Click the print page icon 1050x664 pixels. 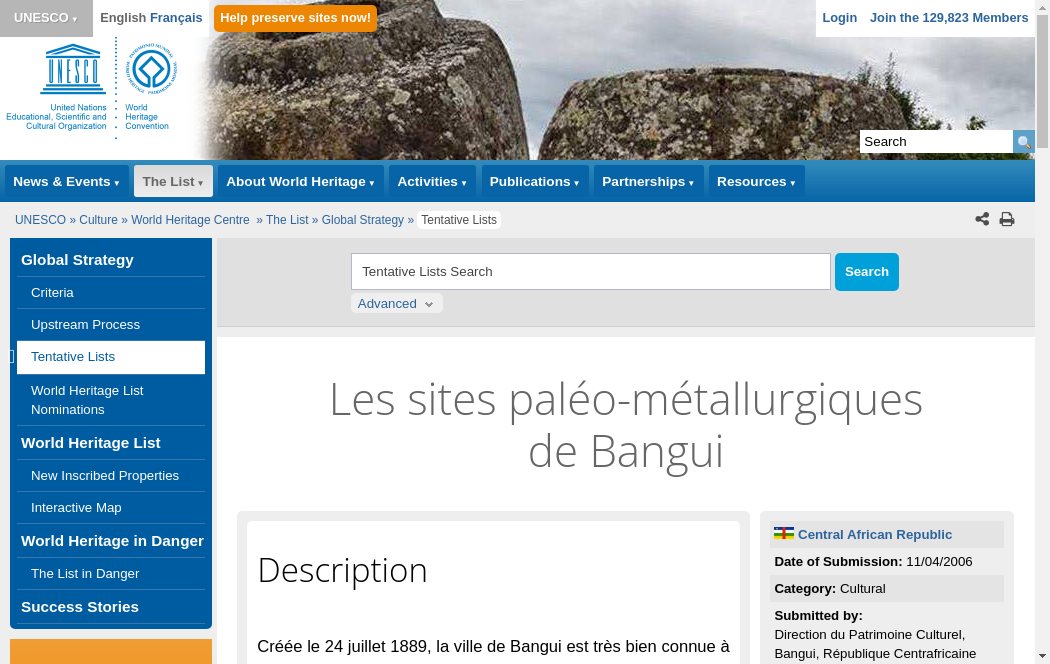pos(1007,219)
